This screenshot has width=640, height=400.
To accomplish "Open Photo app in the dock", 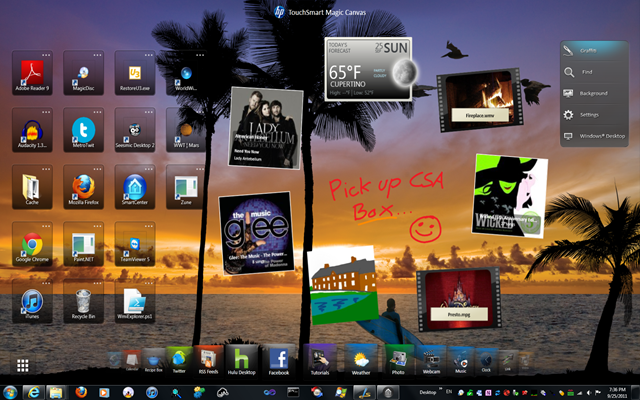I will click(398, 361).
